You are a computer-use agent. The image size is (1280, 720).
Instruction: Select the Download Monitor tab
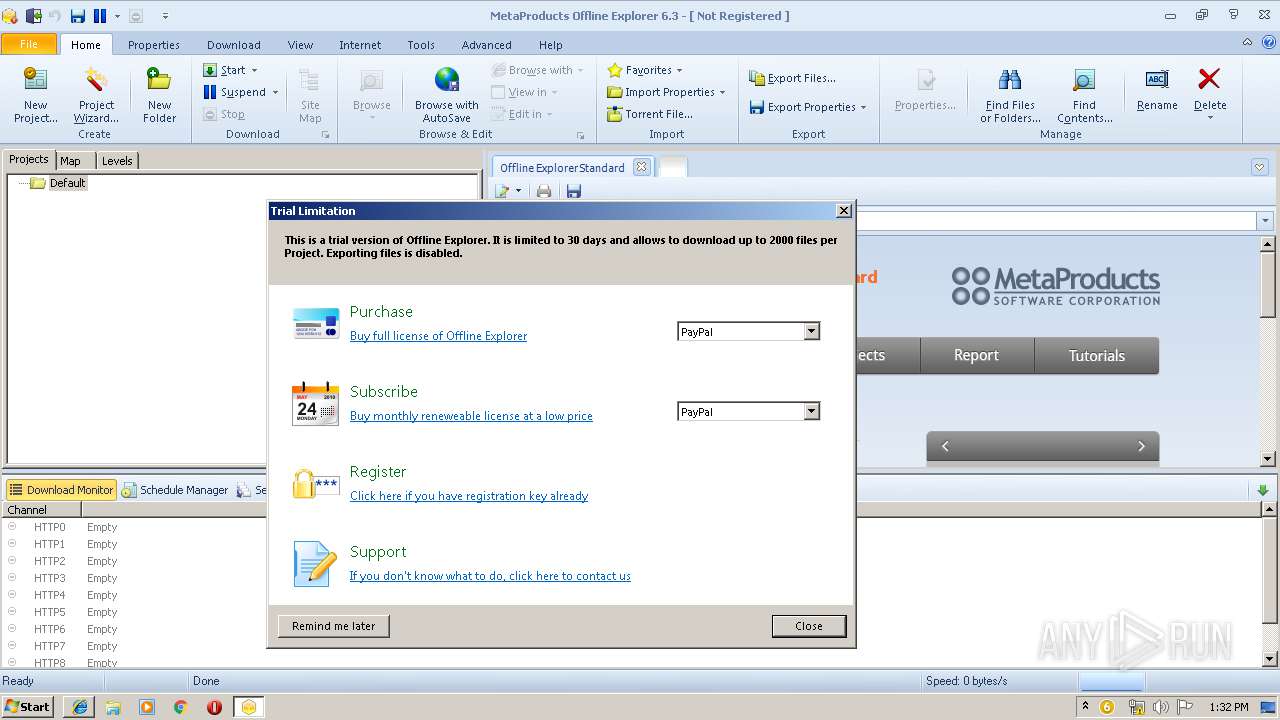(x=62, y=490)
